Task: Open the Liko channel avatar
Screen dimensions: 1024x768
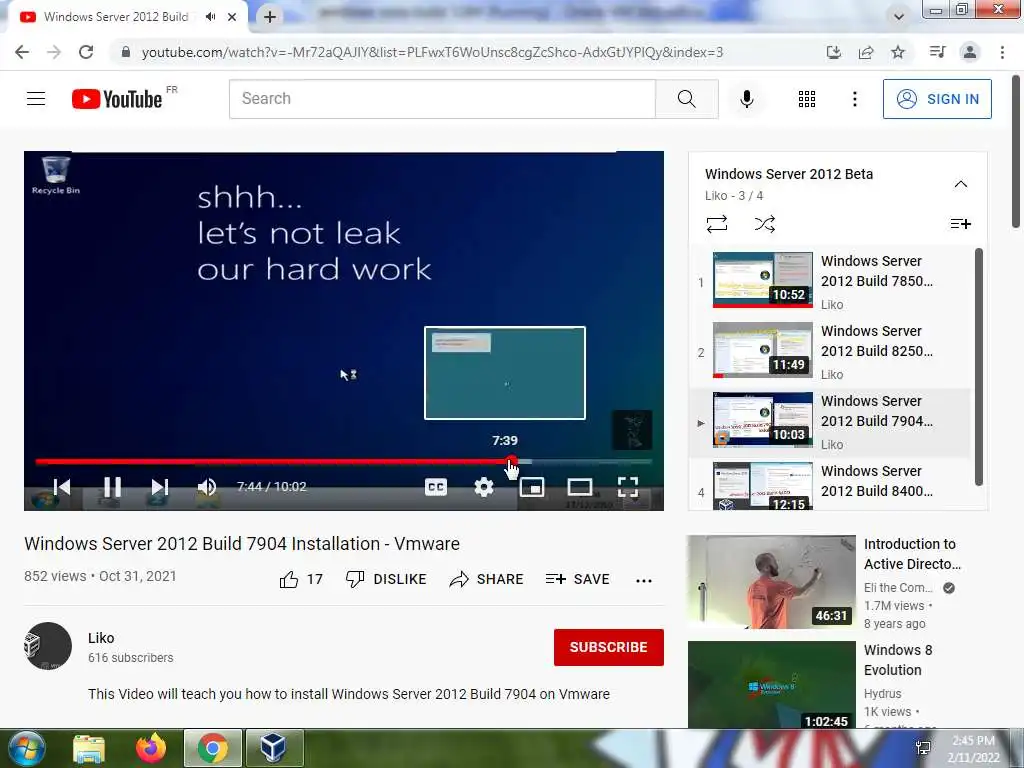Action: pos(48,646)
